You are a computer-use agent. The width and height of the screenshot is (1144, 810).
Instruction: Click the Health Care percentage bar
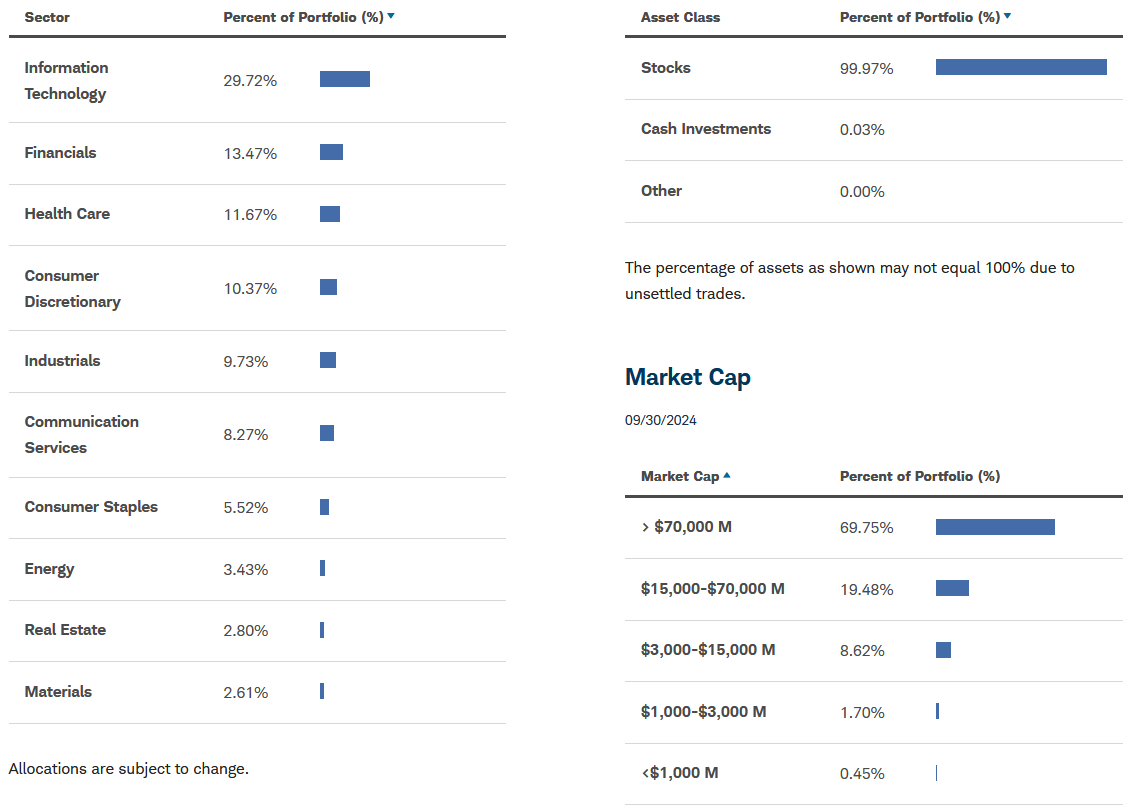click(330, 214)
